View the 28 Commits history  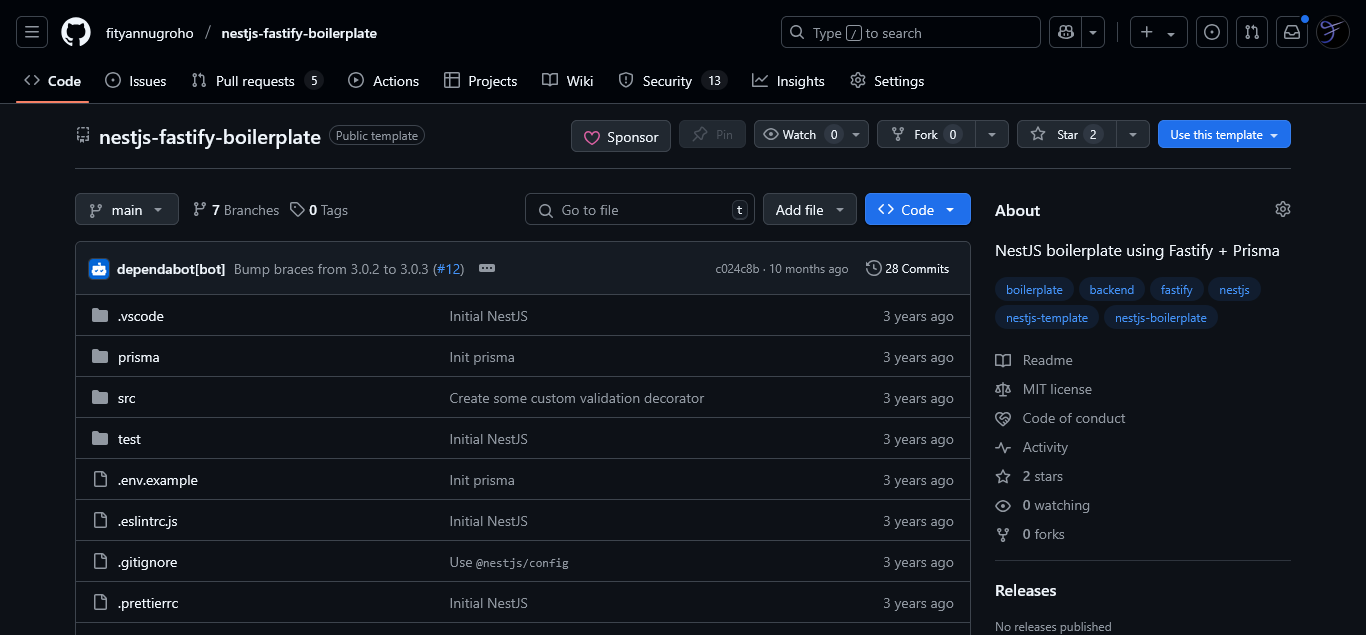[x=908, y=268]
